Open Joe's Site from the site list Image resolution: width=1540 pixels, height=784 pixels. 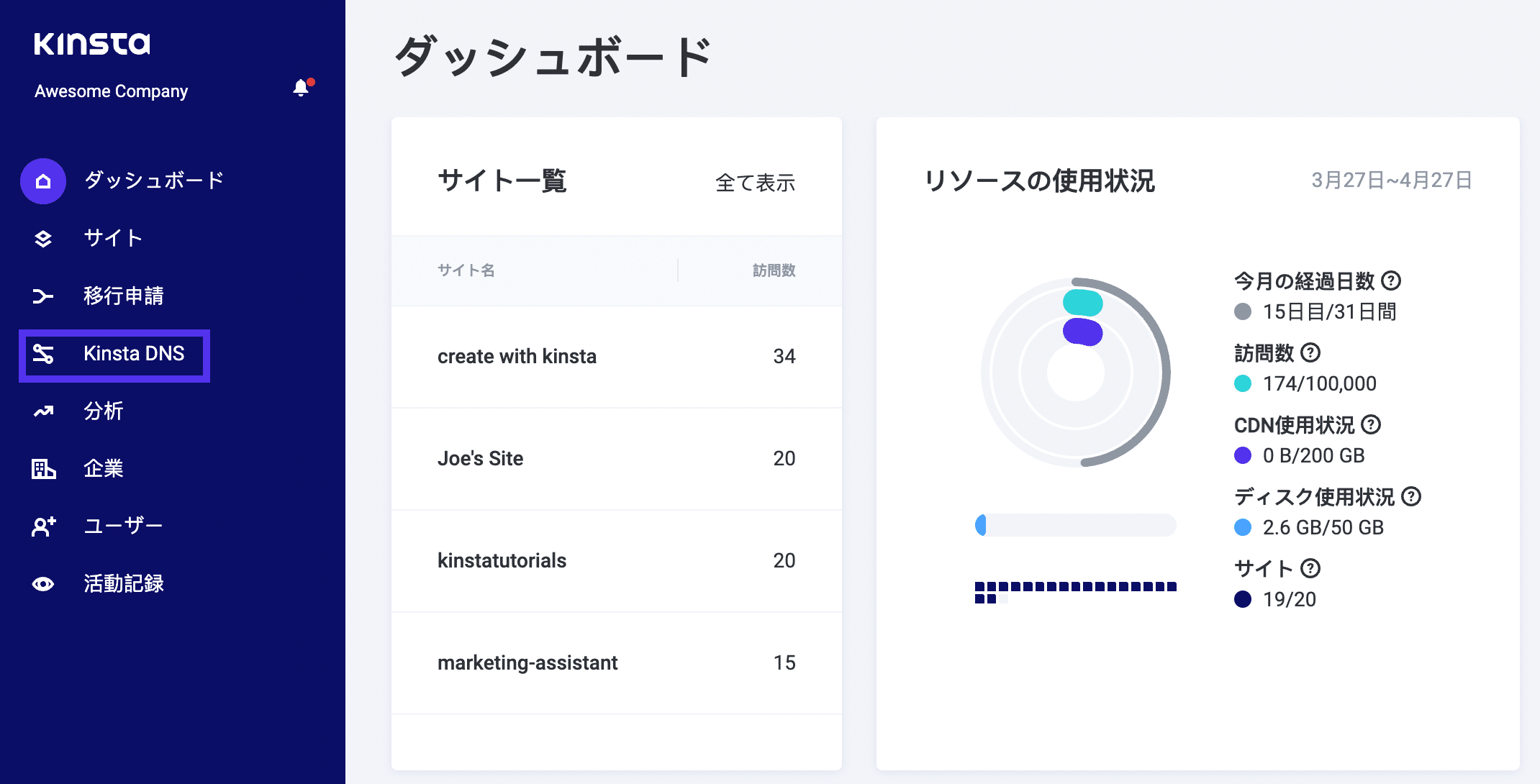coord(481,458)
